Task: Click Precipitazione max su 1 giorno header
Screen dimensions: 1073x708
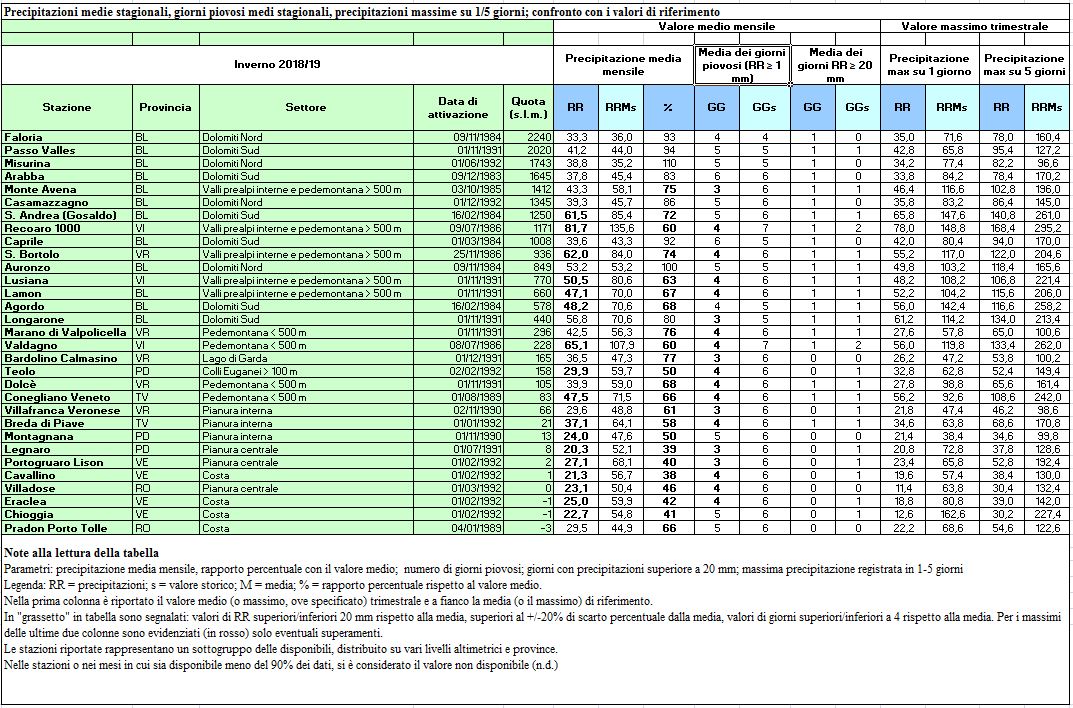Action: 929,65
